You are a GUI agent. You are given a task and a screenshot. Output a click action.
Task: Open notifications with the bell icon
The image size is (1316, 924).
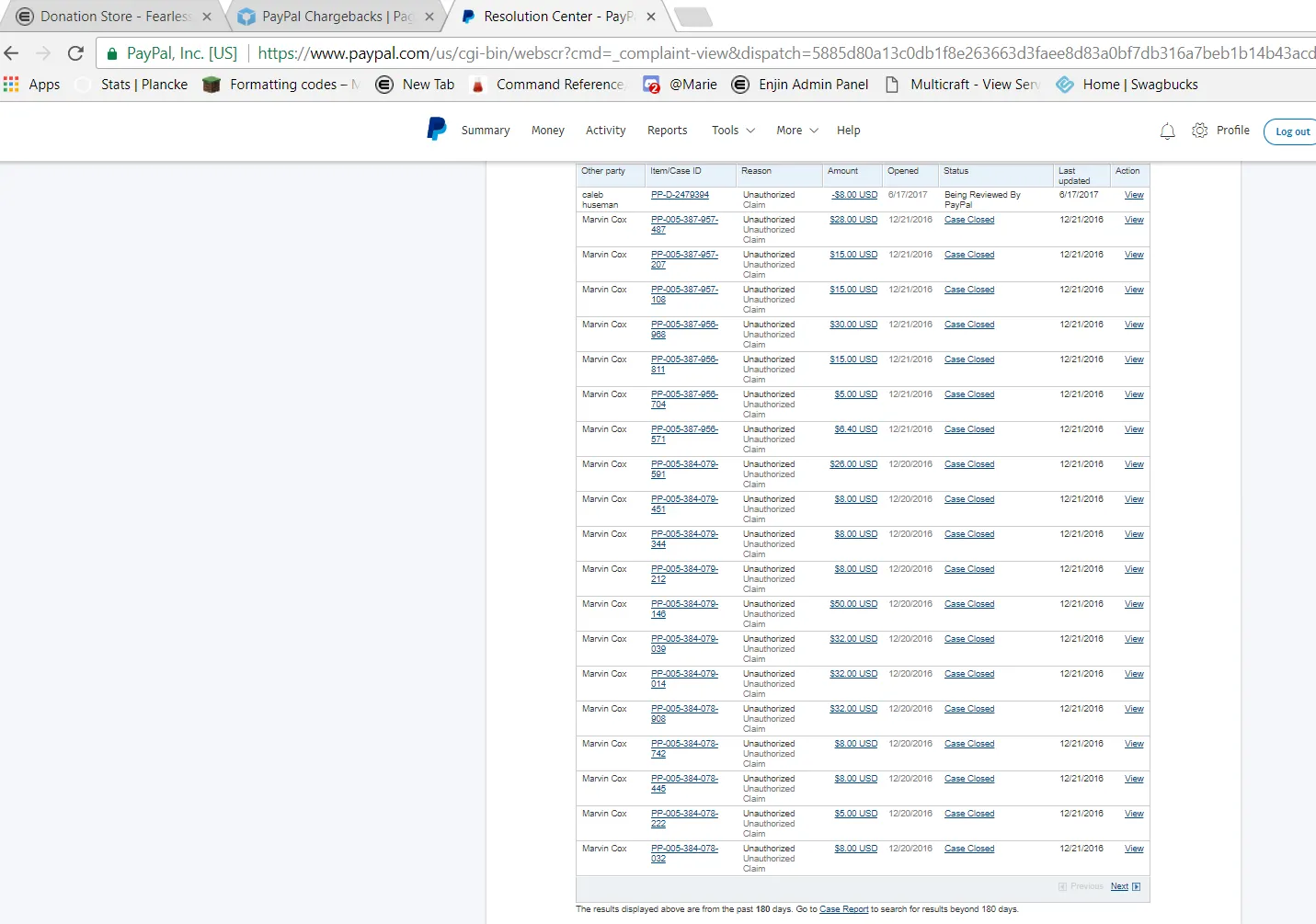(1168, 131)
